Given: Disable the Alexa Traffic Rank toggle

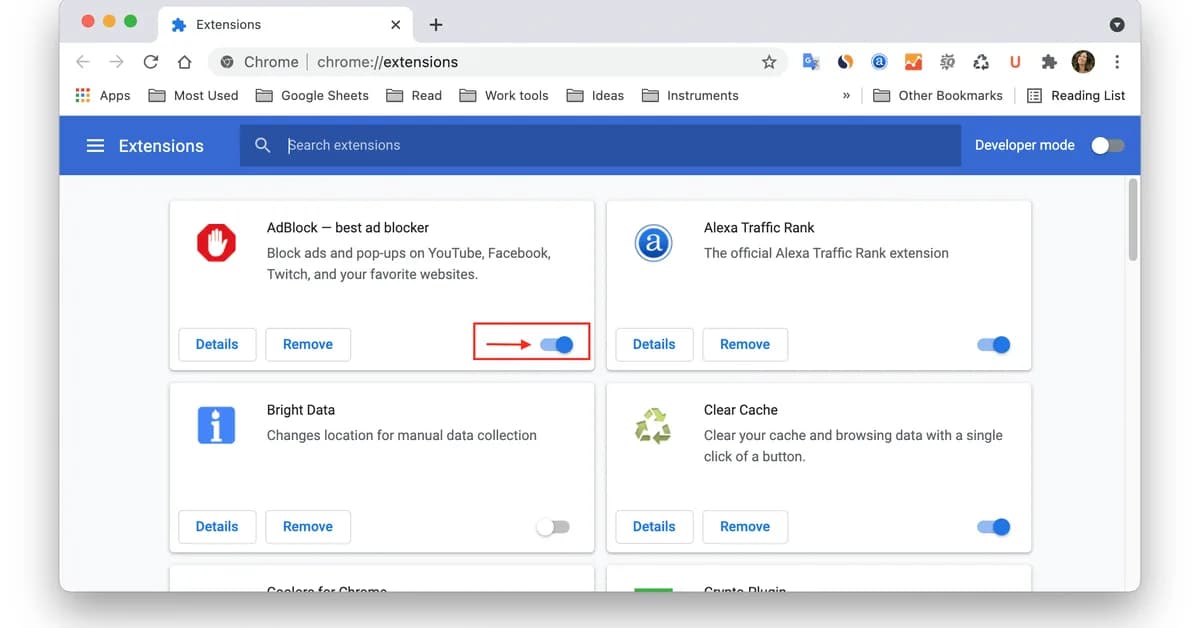Looking at the screenshot, I should [994, 344].
